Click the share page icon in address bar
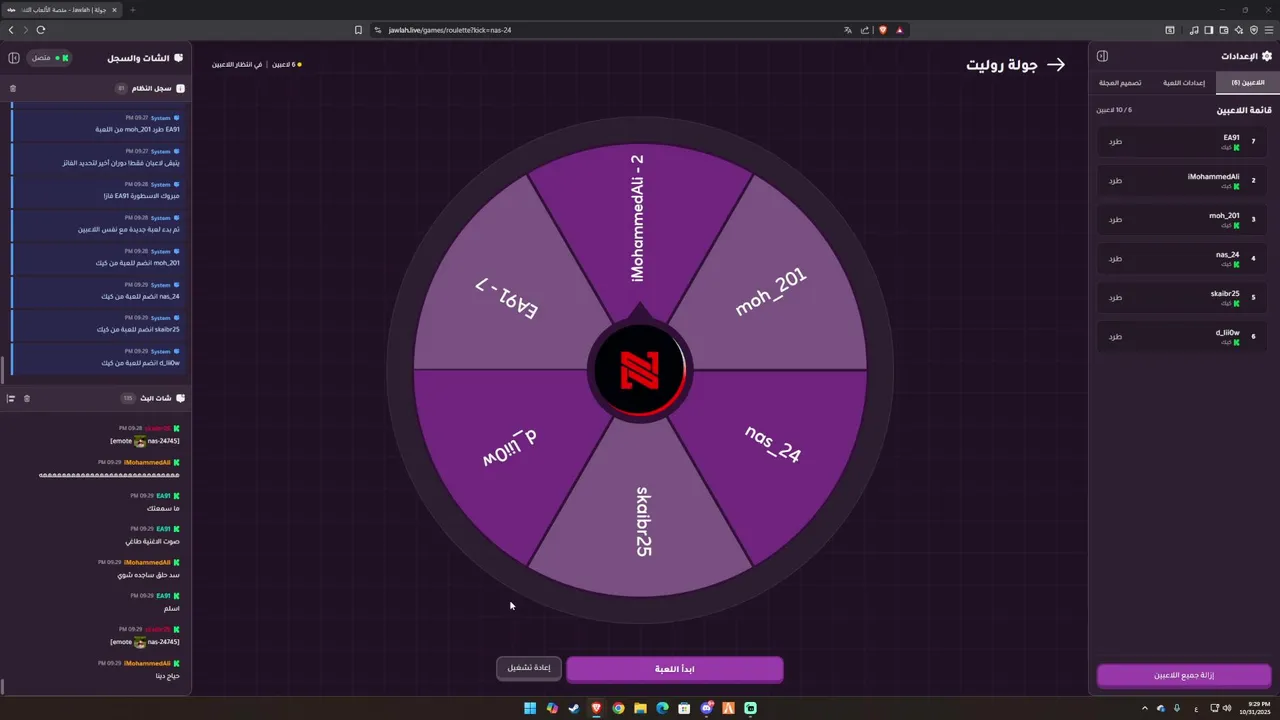This screenshot has height=720, width=1280. coord(865,30)
